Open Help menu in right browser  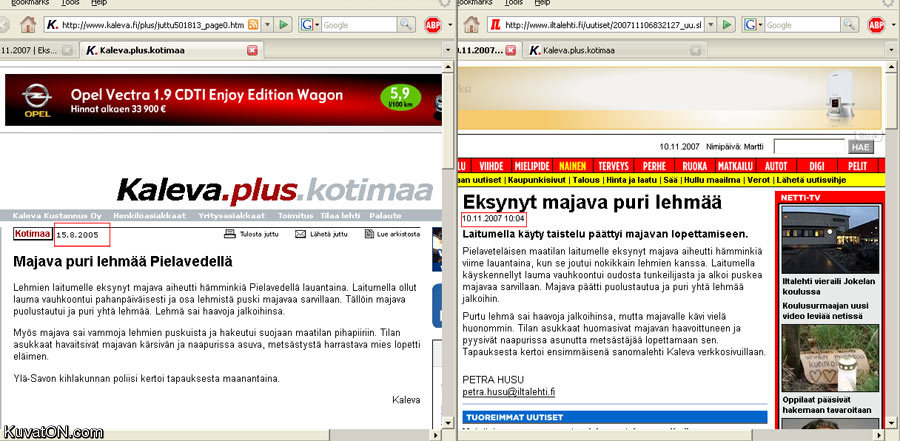[542, 3]
